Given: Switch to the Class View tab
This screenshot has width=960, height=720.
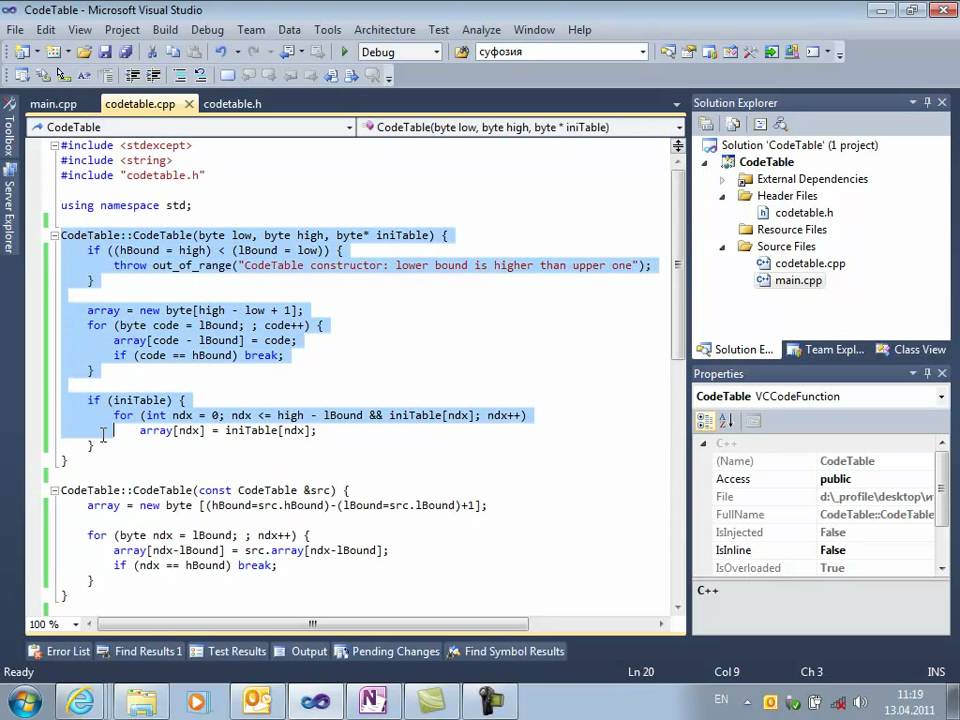Looking at the screenshot, I should [911, 350].
